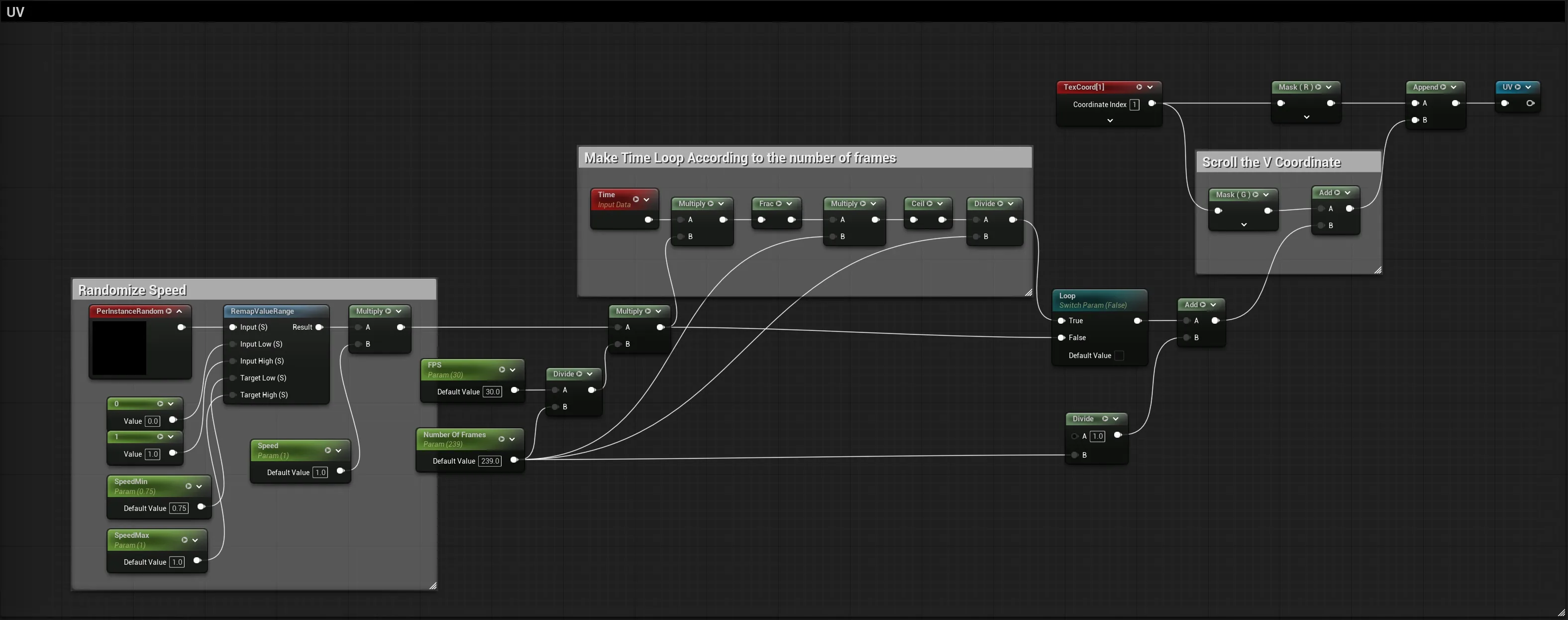Click the FPS Default Value field showing 30.0
Image resolution: width=1568 pixels, height=620 pixels.
click(x=493, y=392)
